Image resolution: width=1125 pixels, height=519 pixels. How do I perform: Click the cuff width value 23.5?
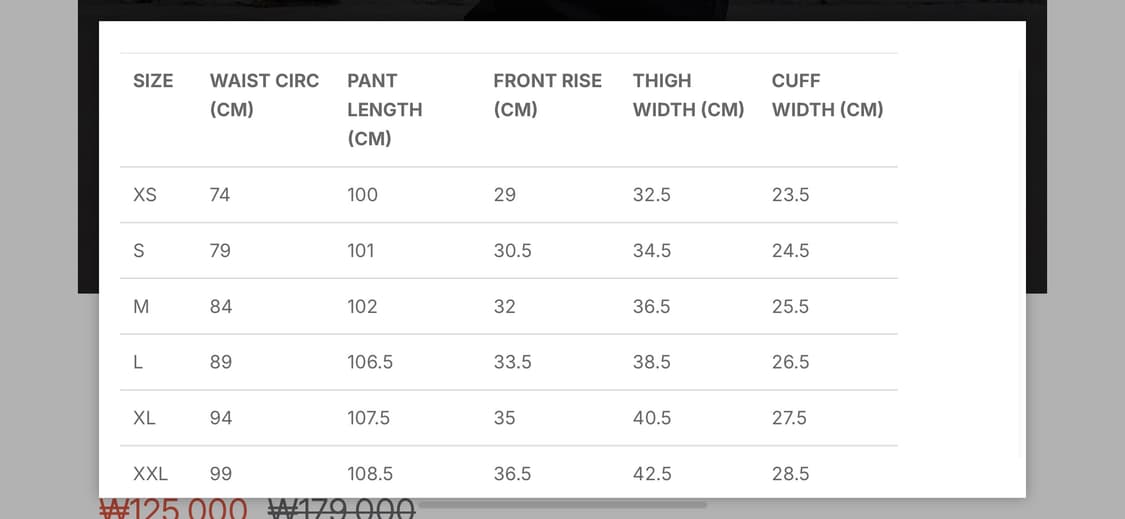pos(790,195)
